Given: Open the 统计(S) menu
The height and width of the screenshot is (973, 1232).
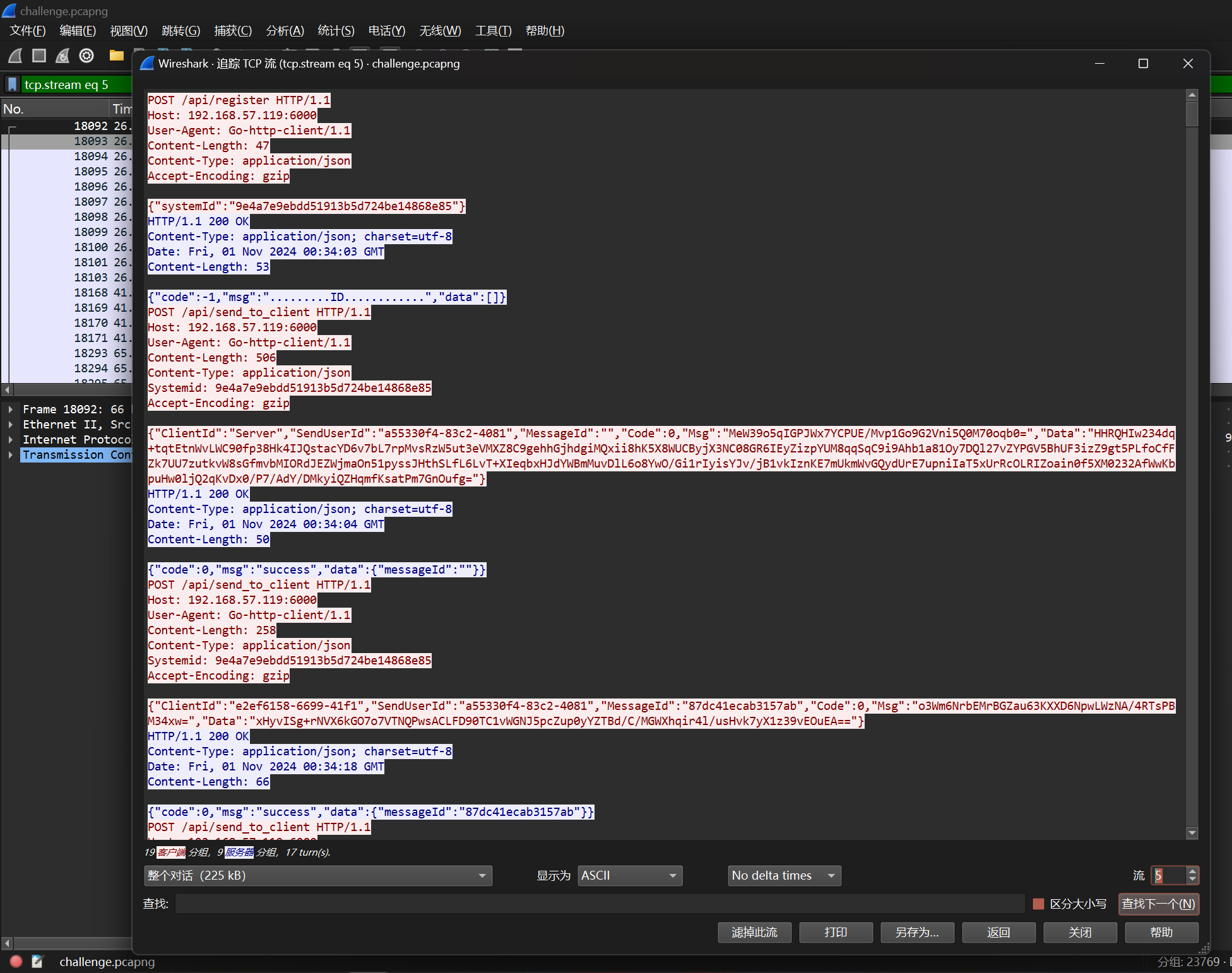Looking at the screenshot, I should click(x=336, y=31).
